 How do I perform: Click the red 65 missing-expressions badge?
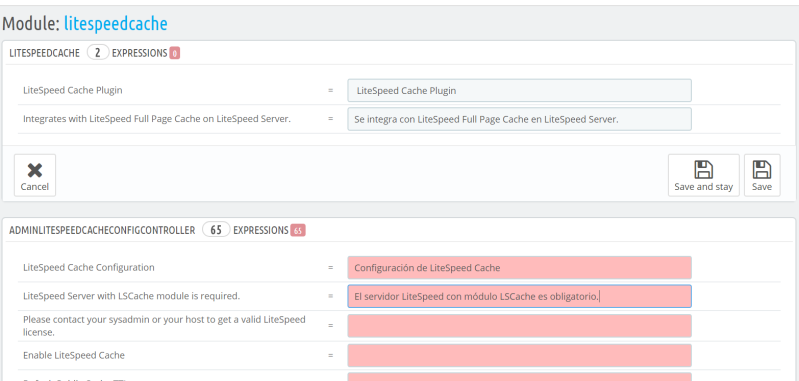pos(298,230)
